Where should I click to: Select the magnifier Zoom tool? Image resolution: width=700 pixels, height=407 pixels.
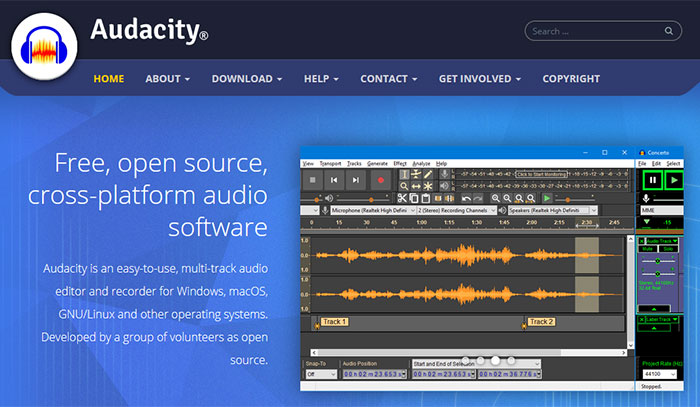click(x=404, y=186)
